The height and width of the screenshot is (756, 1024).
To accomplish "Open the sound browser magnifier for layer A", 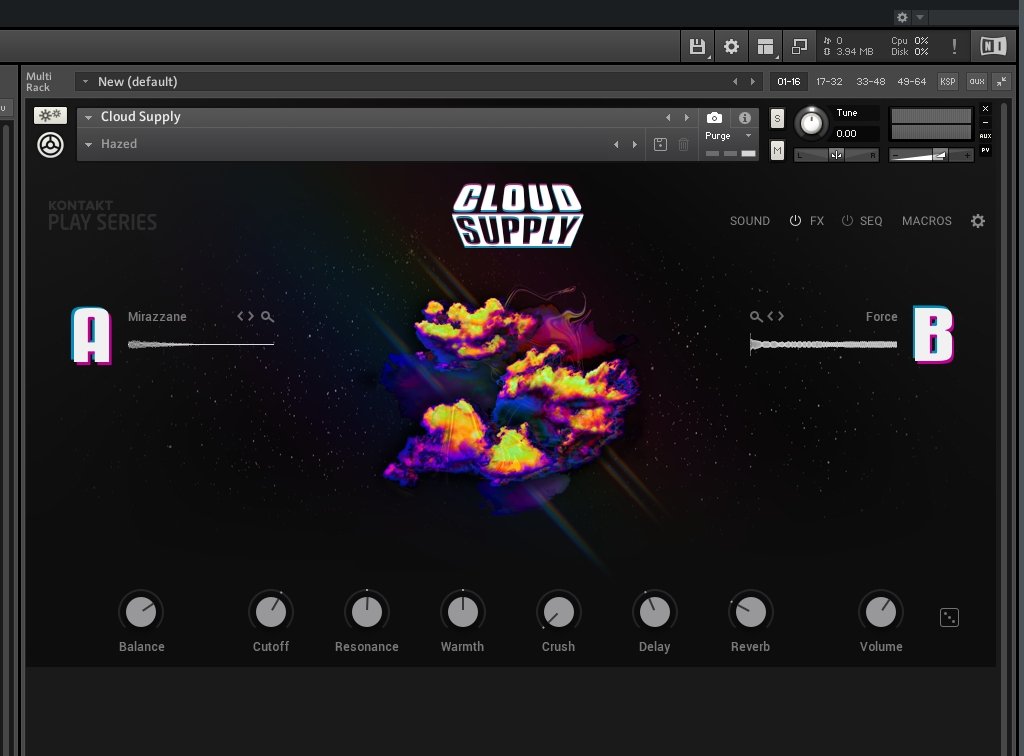I will coord(267,316).
